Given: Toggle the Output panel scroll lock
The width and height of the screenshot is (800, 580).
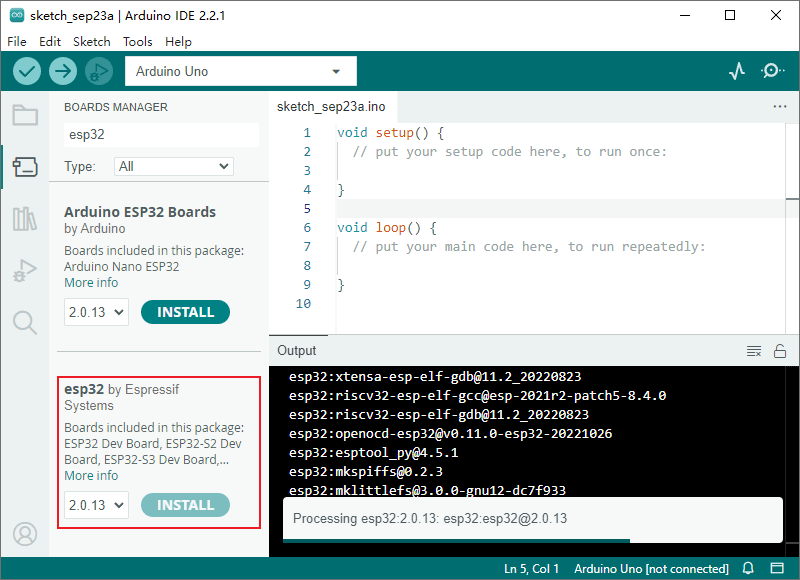Looking at the screenshot, I should 780,351.
